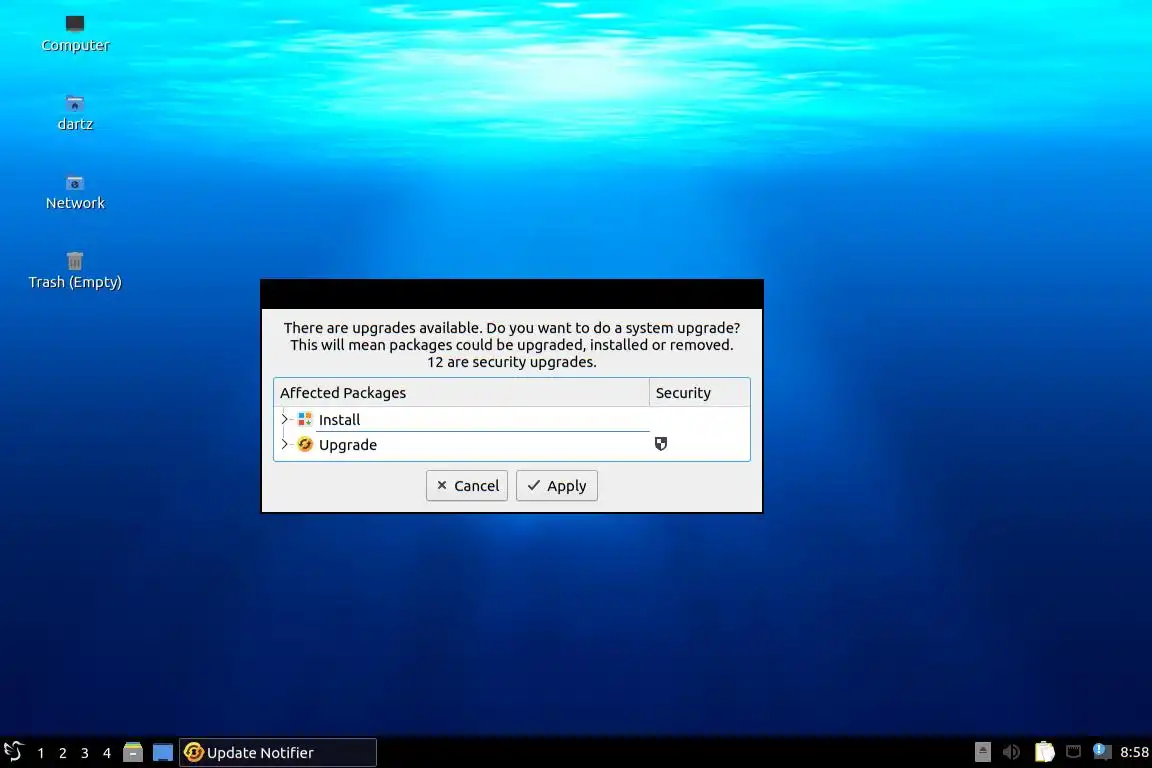Switch to workspace 2
The image size is (1152, 768).
[62, 753]
